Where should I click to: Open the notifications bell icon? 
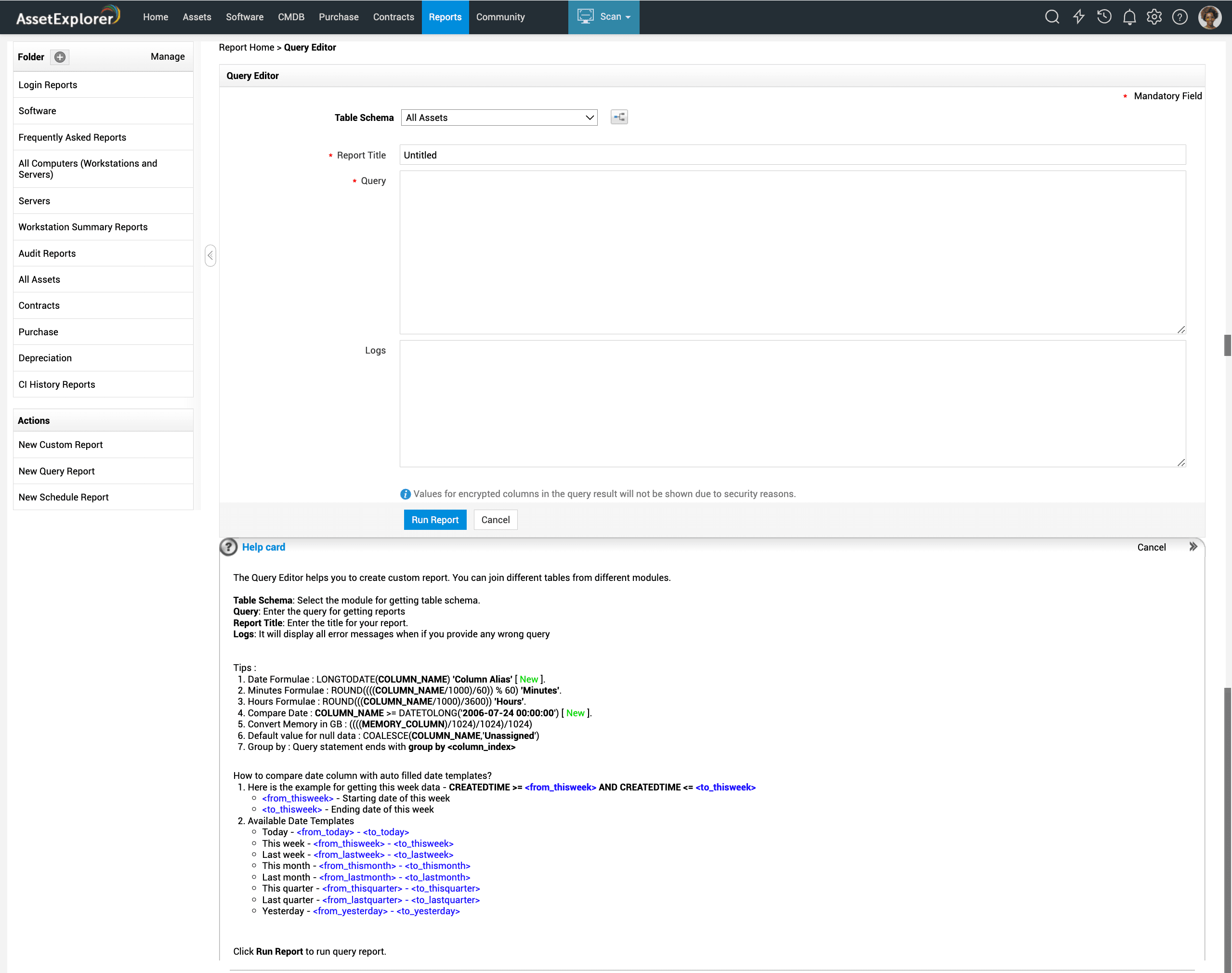pos(1129,17)
